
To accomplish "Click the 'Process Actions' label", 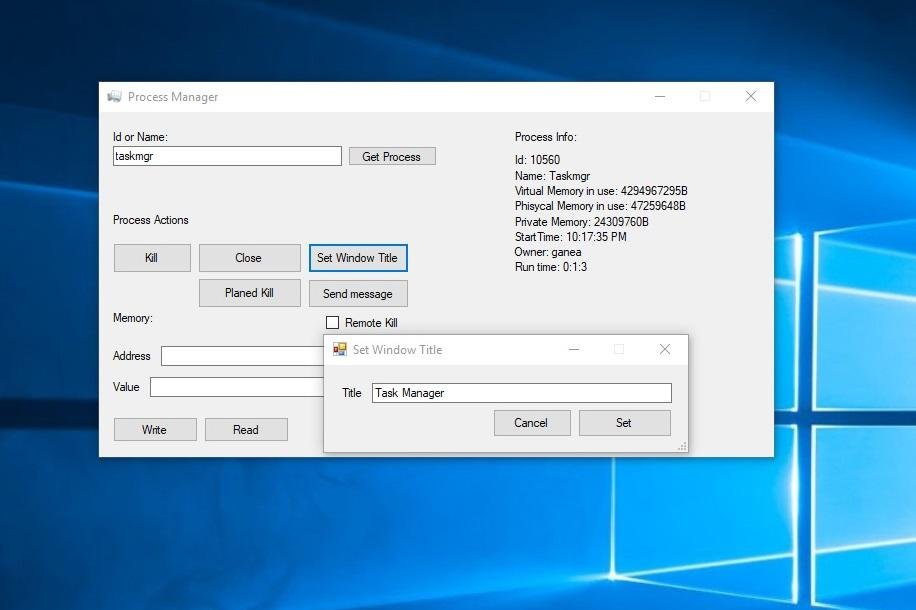I will (x=151, y=220).
